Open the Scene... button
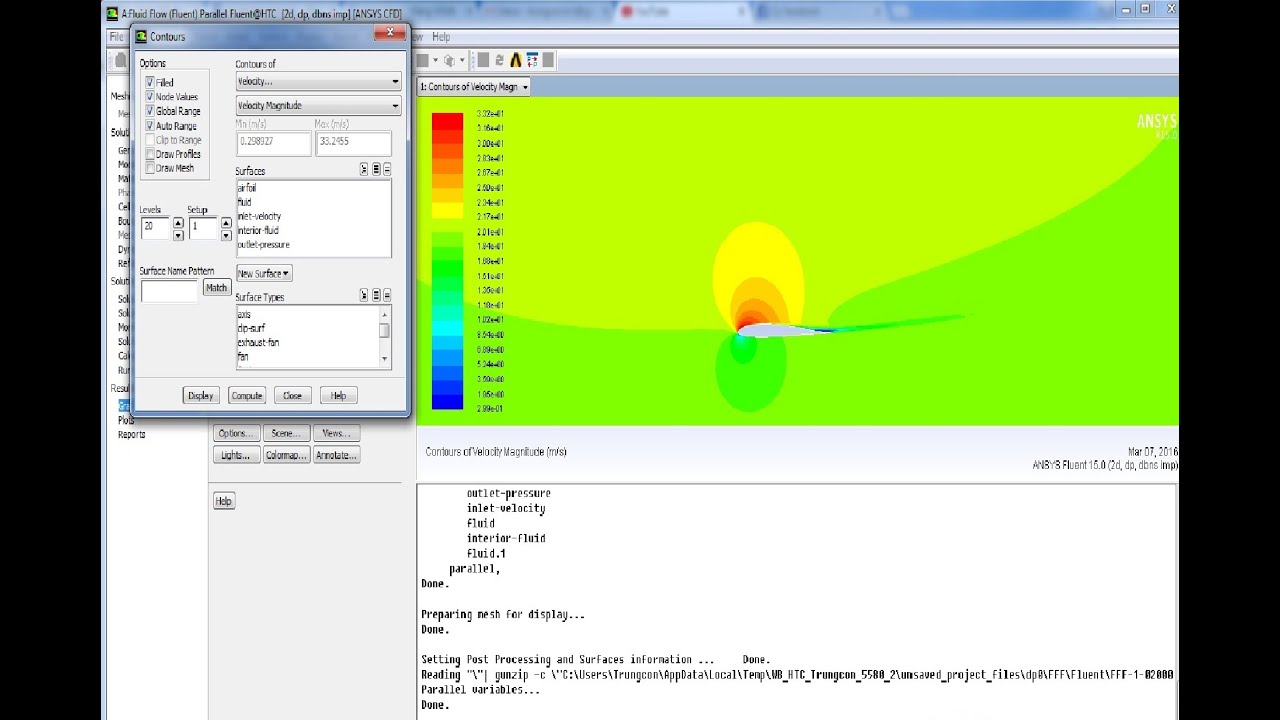Viewport: 1280px width, 720px height. tap(286, 433)
